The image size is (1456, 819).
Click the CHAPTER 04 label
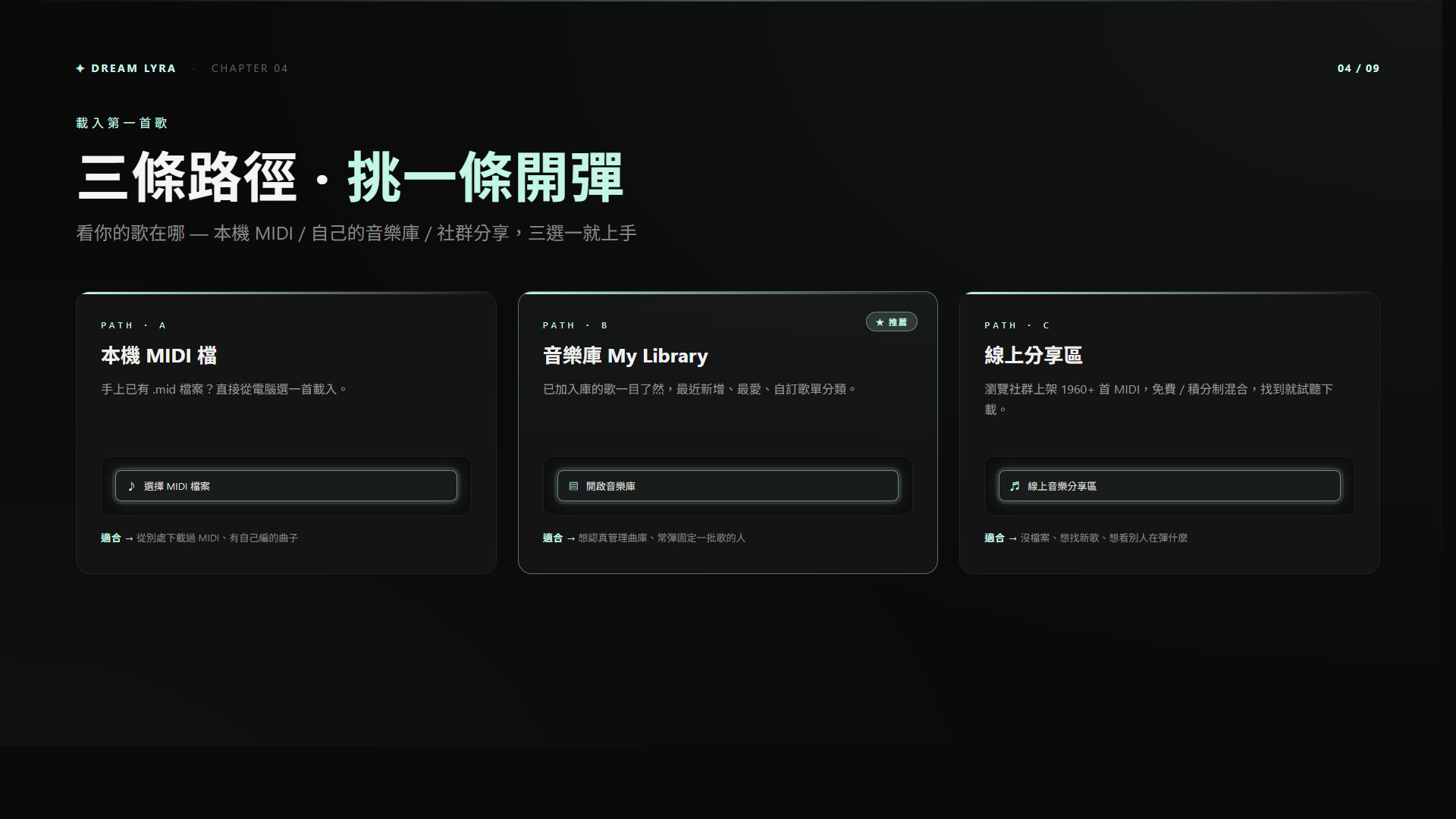pos(249,68)
